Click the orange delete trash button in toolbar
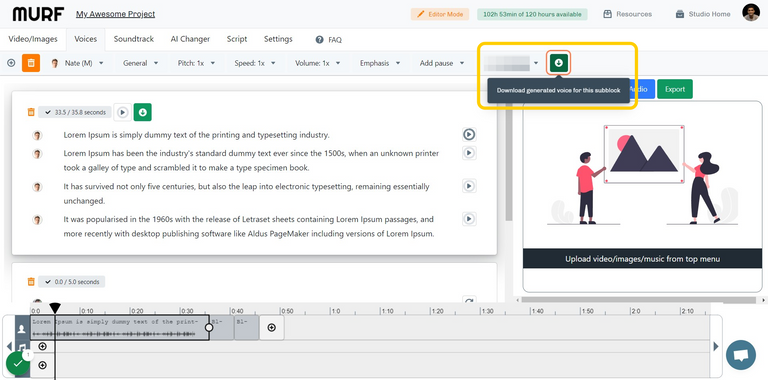768x380 pixels. pos(31,63)
